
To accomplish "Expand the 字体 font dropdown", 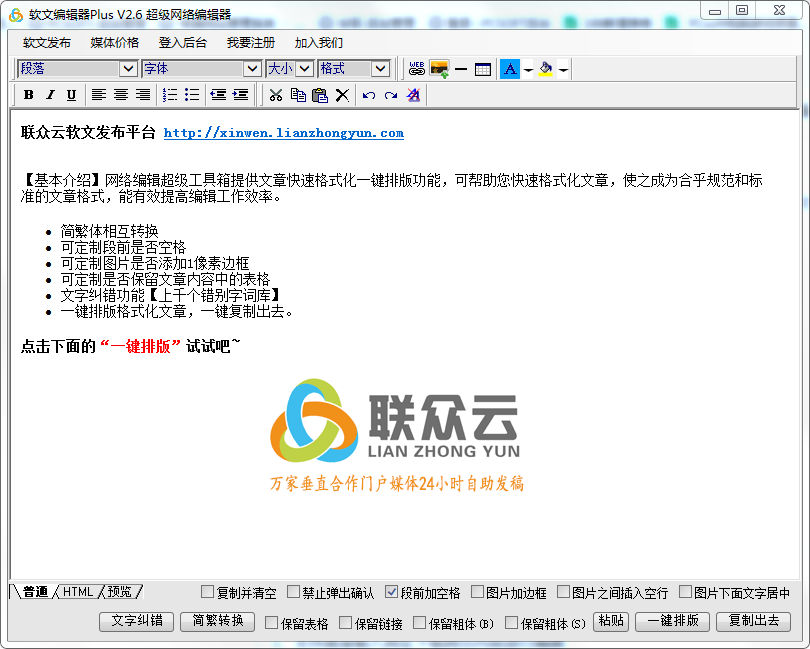I will coord(252,69).
